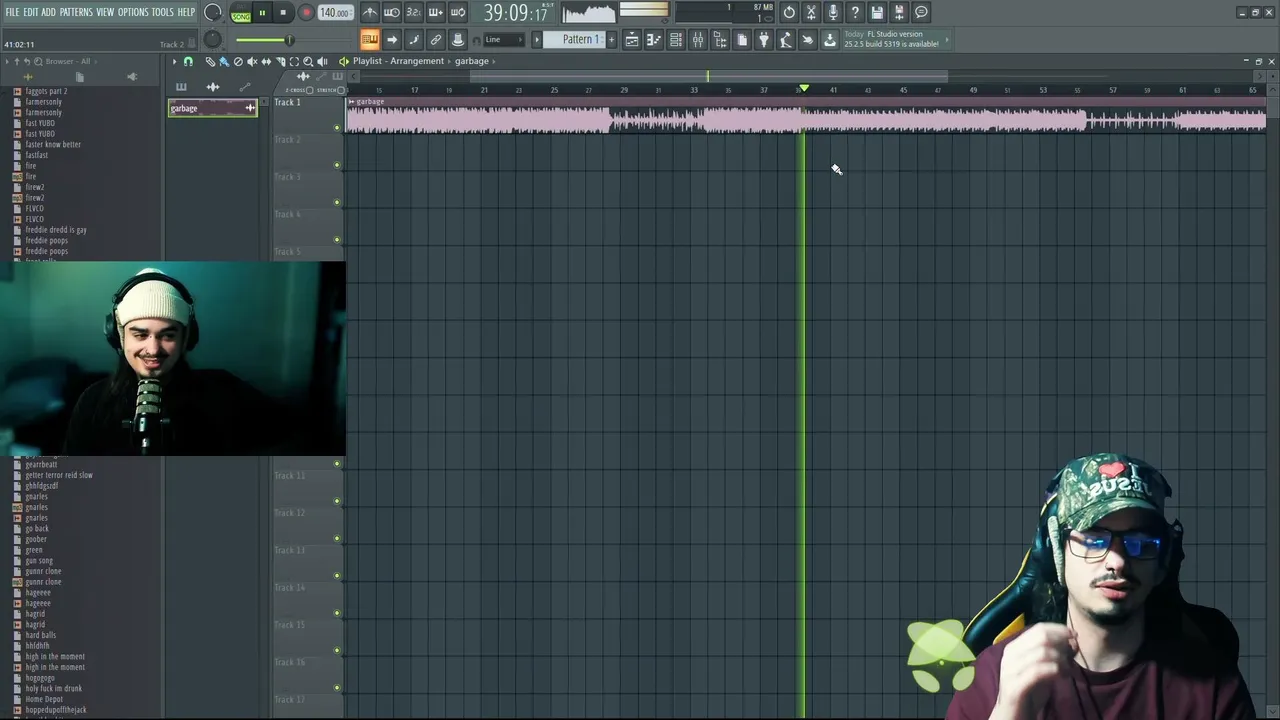Screen dimensions: 1280x720
Task: Select the garbage clip in the picker
Action: 213,108
